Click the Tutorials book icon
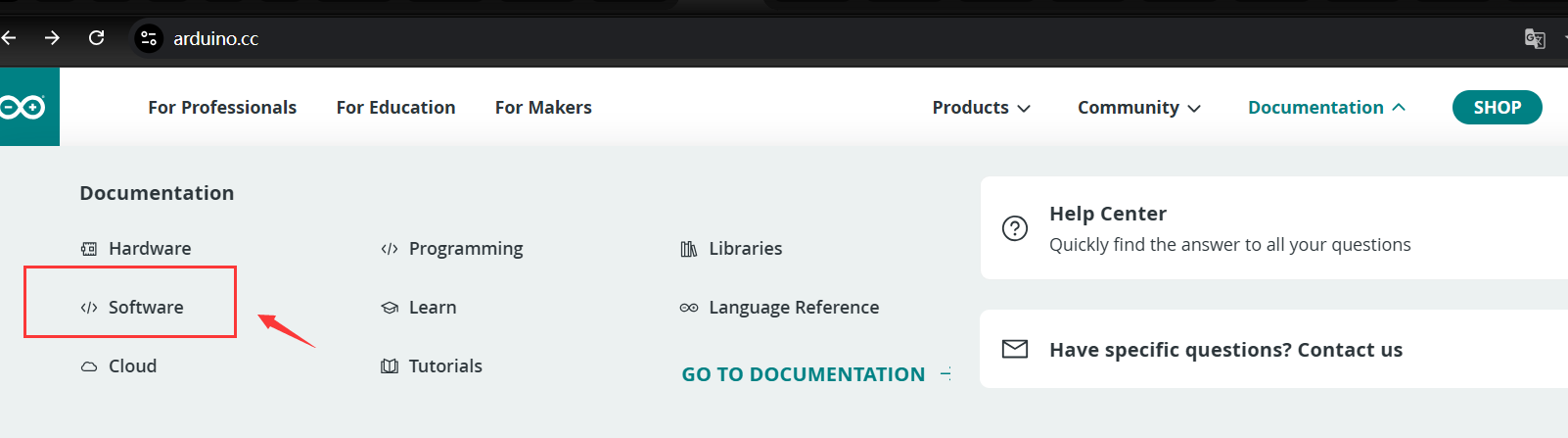The height and width of the screenshot is (438, 1568). [x=390, y=366]
